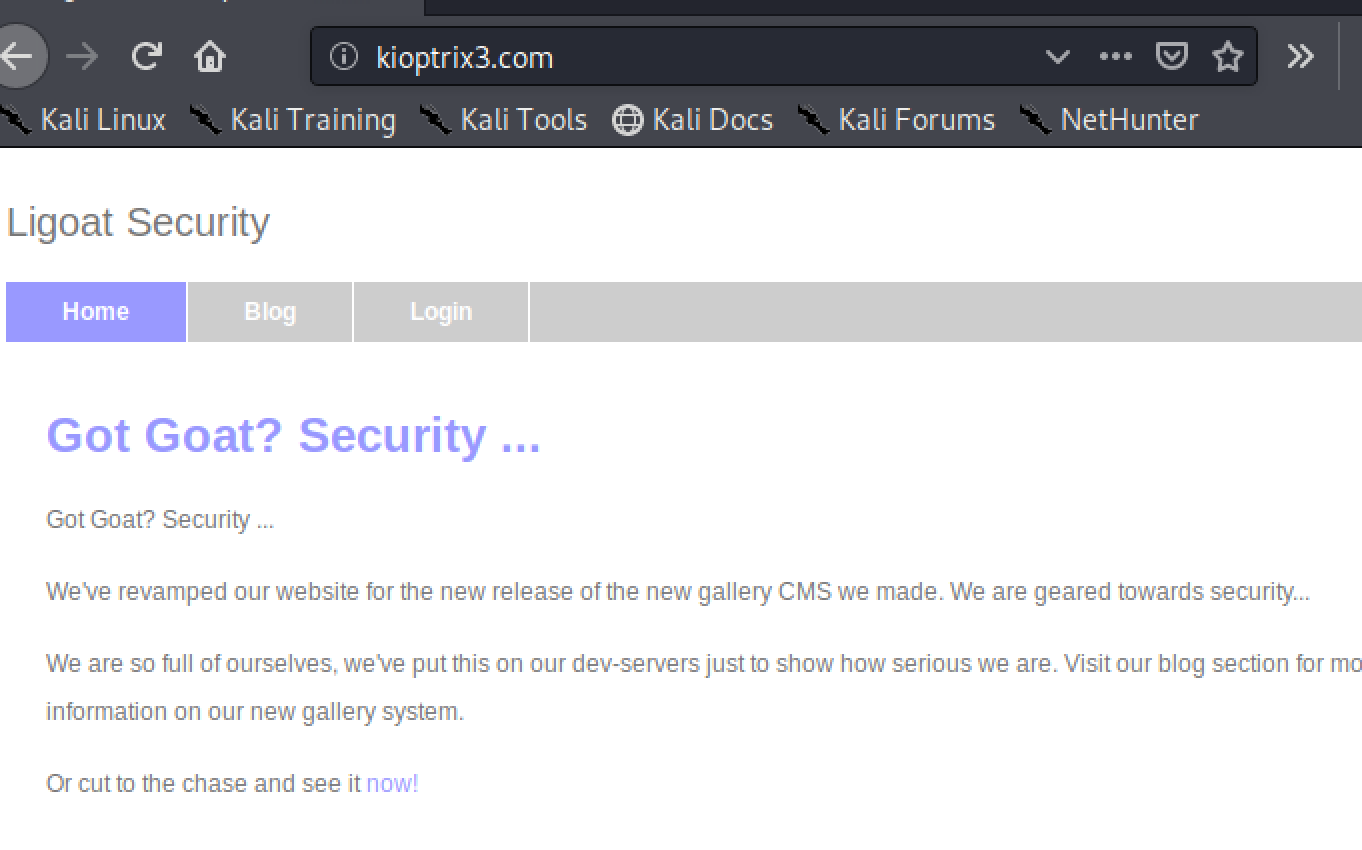Open the Kali Tools bookmark
1362x850 pixels.
pos(504,120)
